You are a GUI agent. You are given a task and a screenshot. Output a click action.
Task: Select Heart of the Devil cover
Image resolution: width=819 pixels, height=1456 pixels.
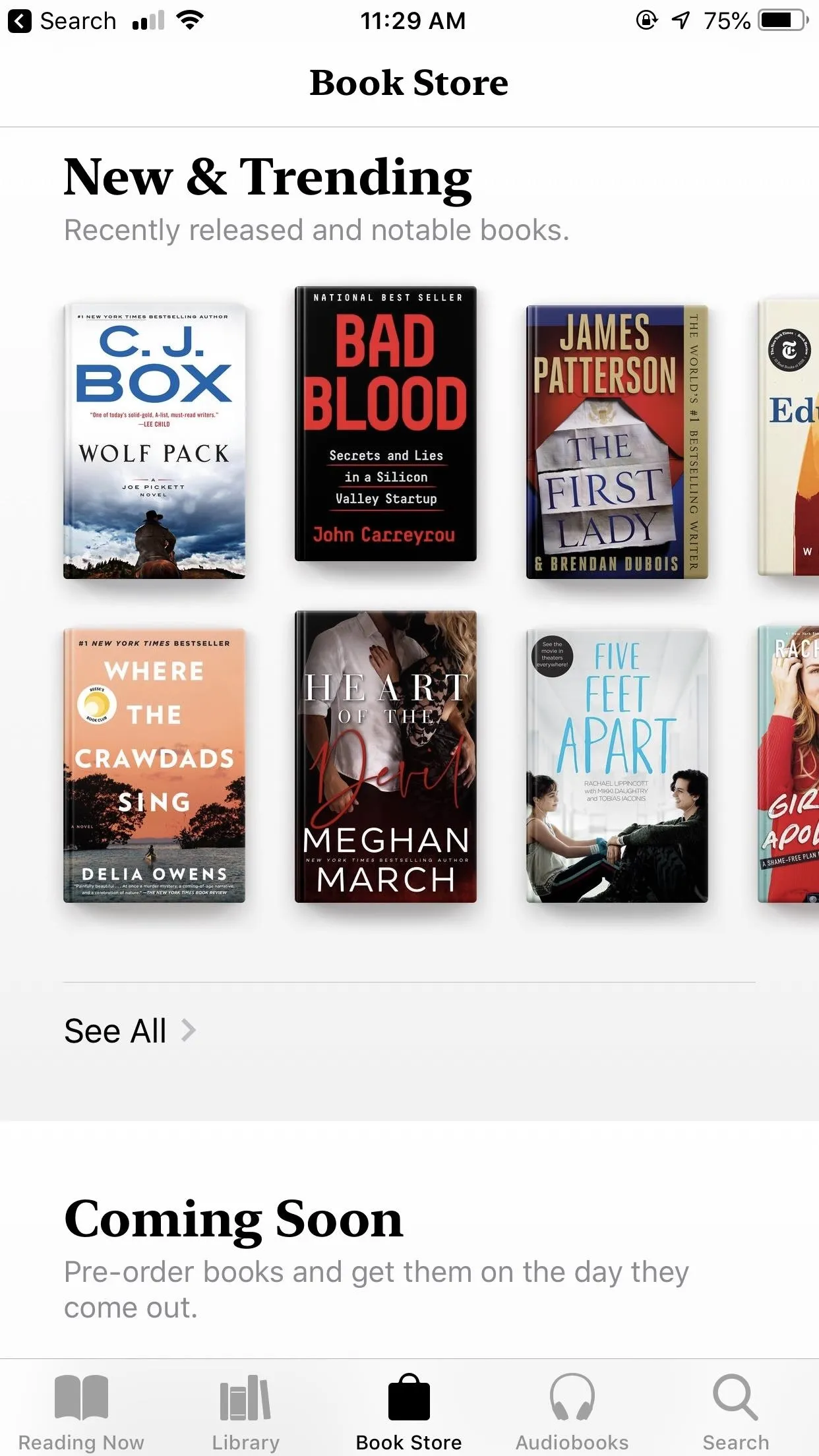click(386, 756)
